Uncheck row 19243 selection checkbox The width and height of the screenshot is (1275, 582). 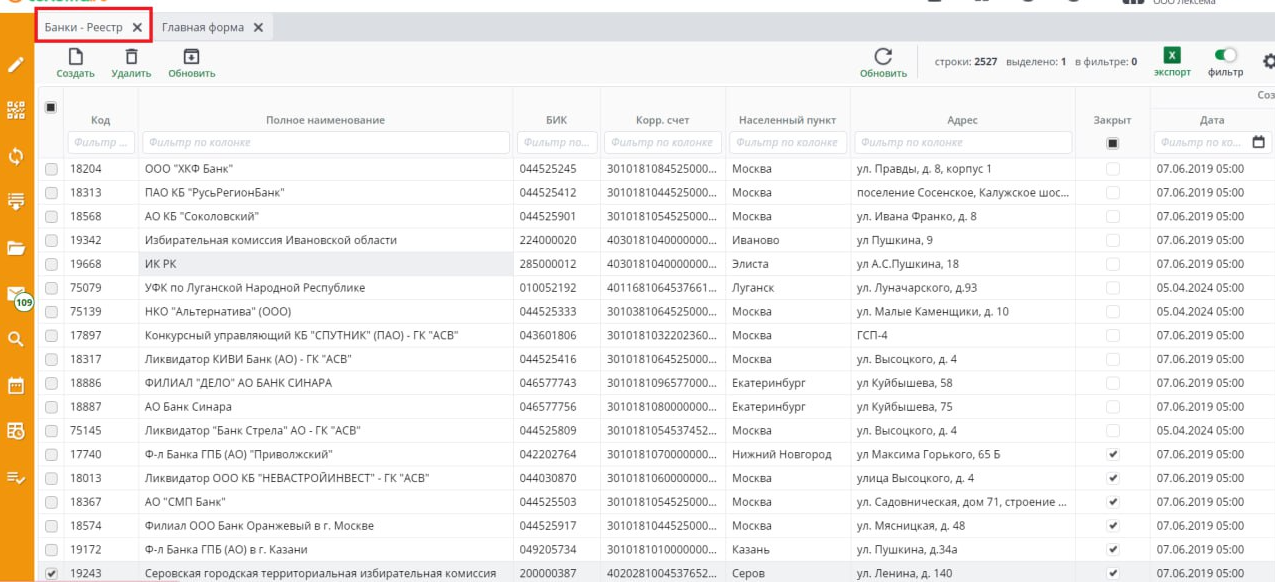(x=51, y=573)
